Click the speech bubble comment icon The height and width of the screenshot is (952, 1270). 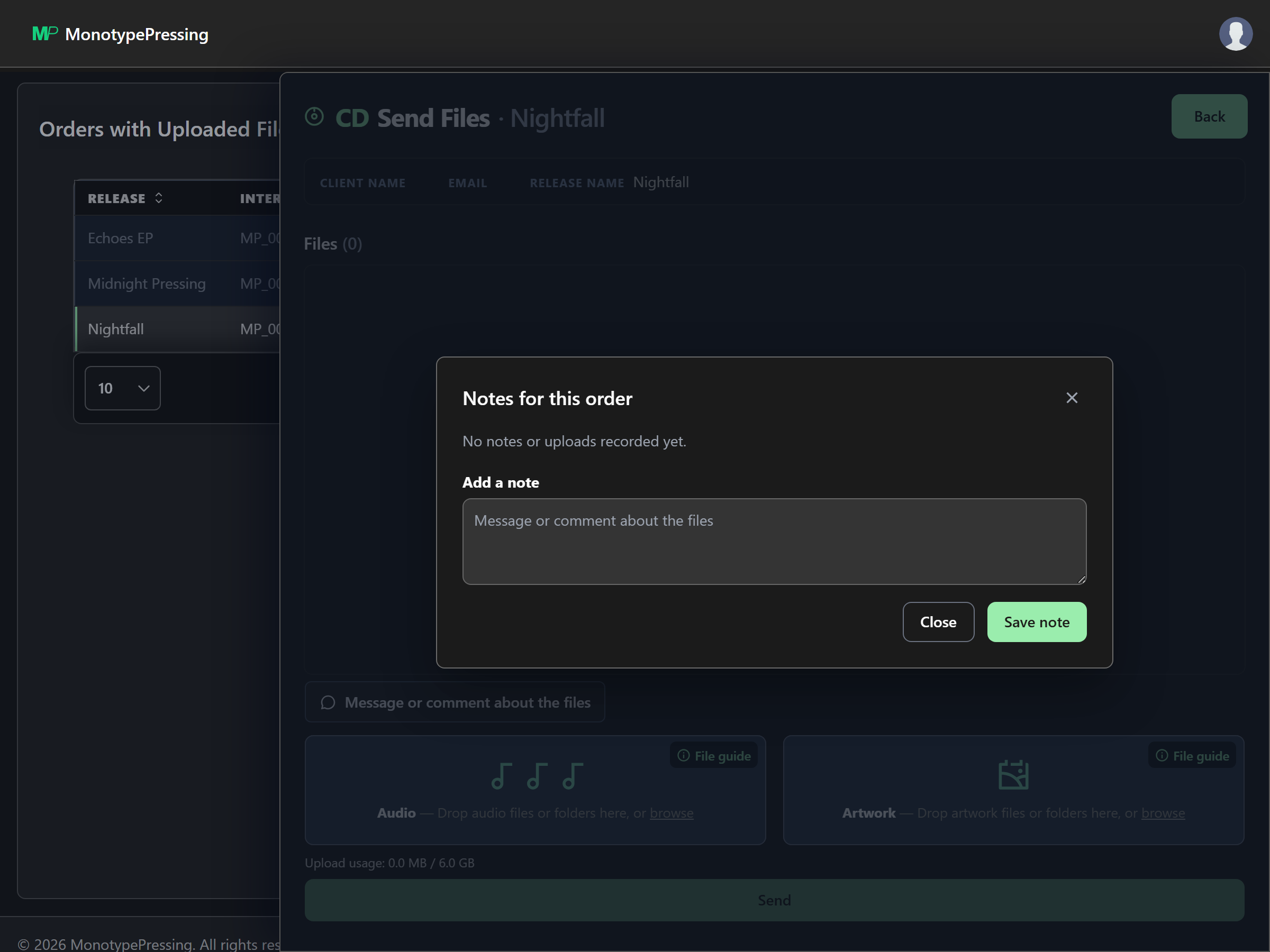point(328,702)
